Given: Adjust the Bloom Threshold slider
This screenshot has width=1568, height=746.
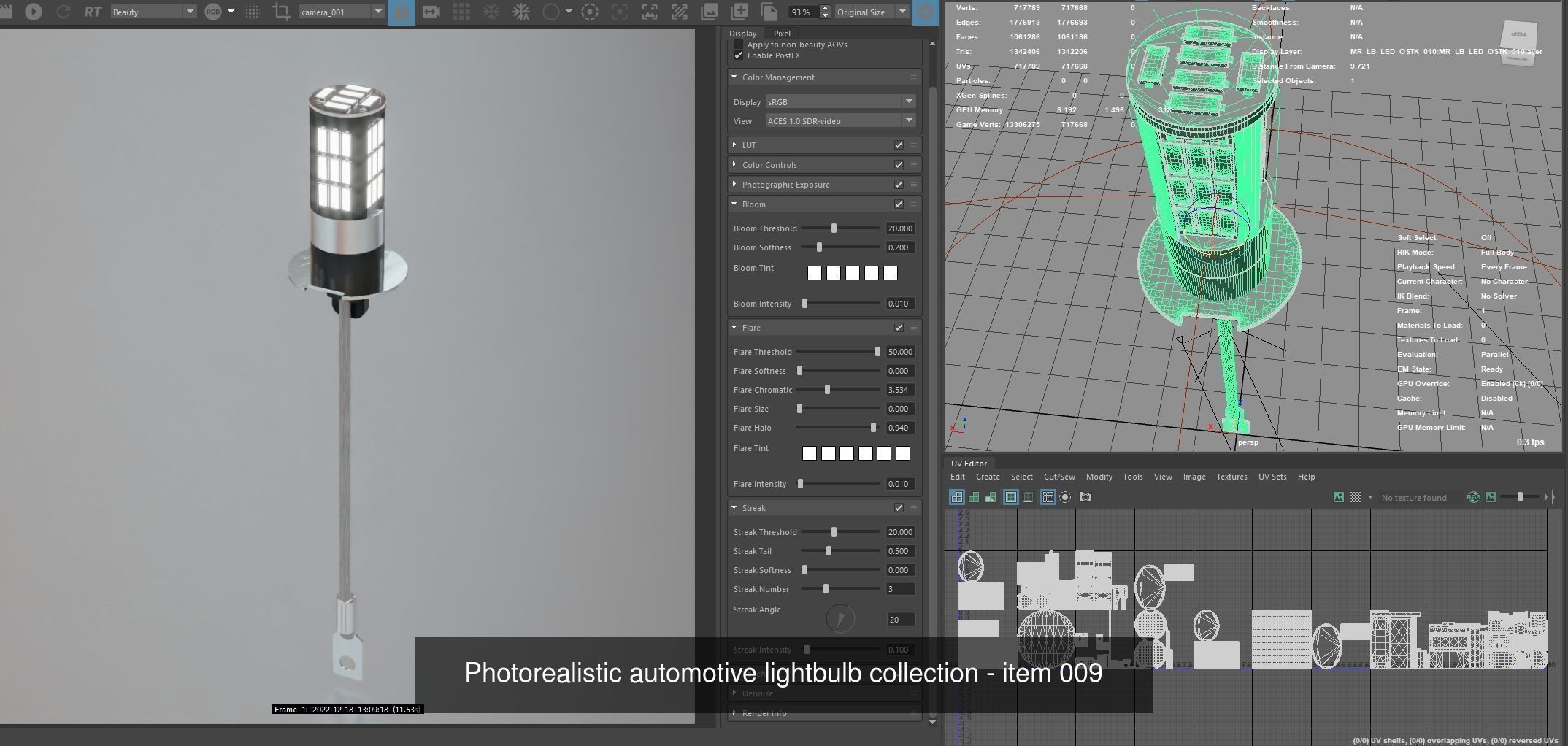Looking at the screenshot, I should [834, 228].
